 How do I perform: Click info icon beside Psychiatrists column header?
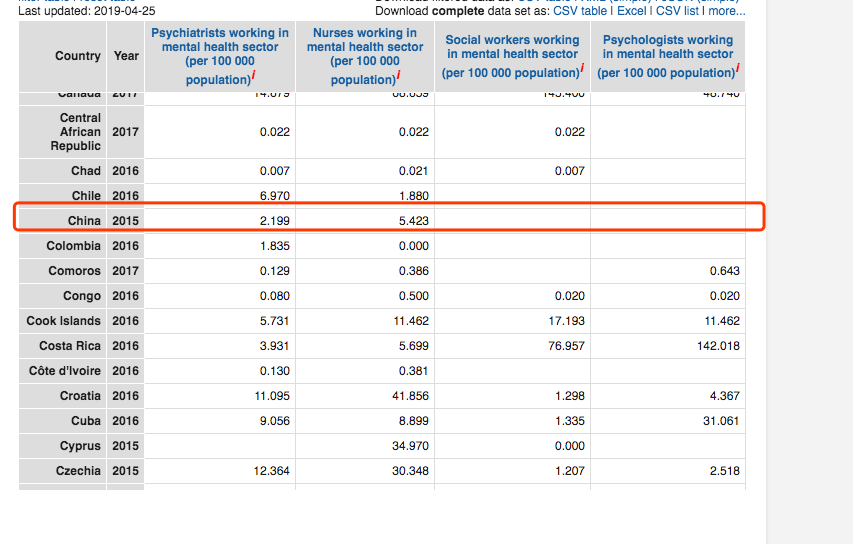254,76
